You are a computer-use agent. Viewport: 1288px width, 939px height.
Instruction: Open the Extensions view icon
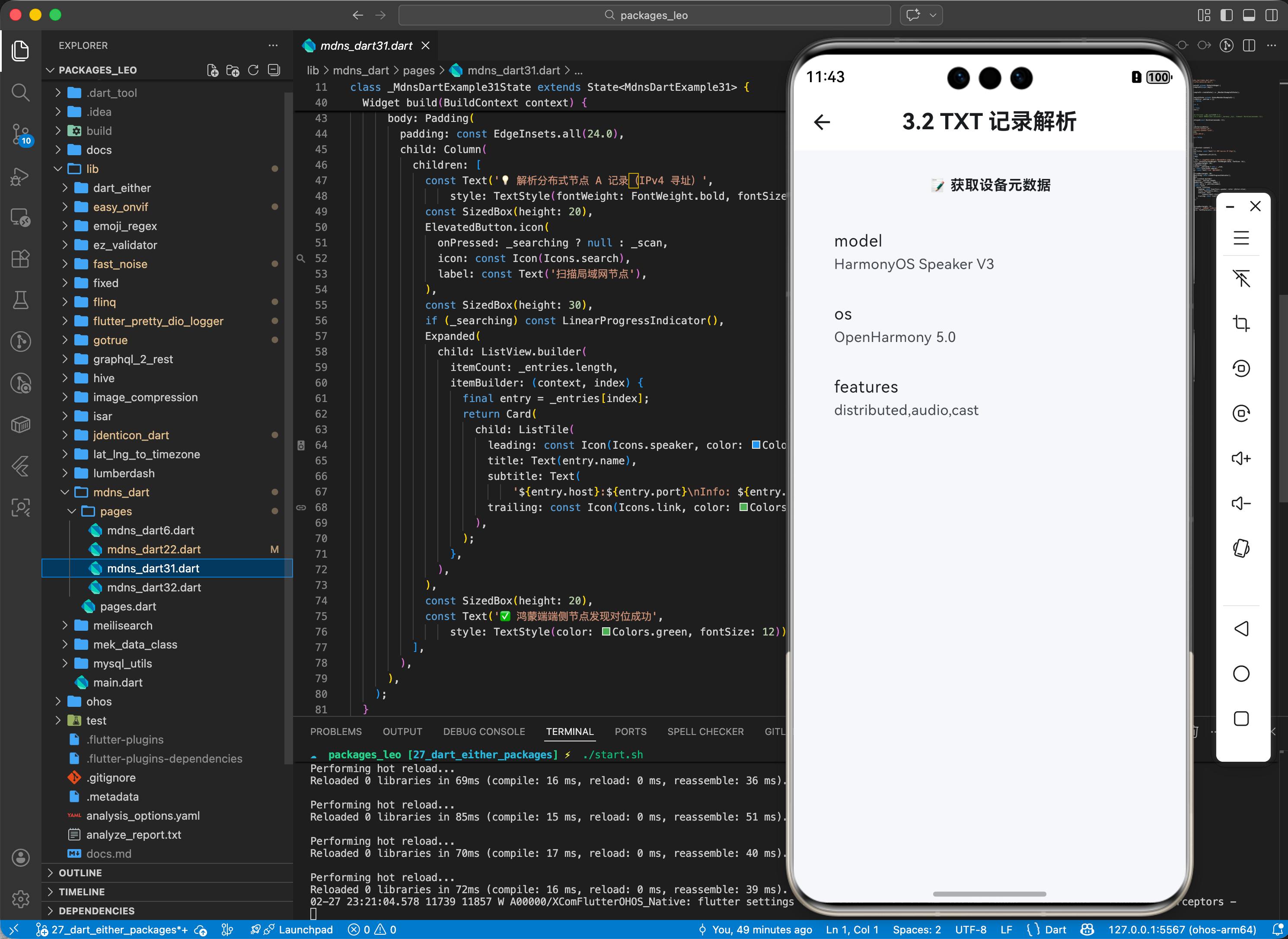pos(20,259)
